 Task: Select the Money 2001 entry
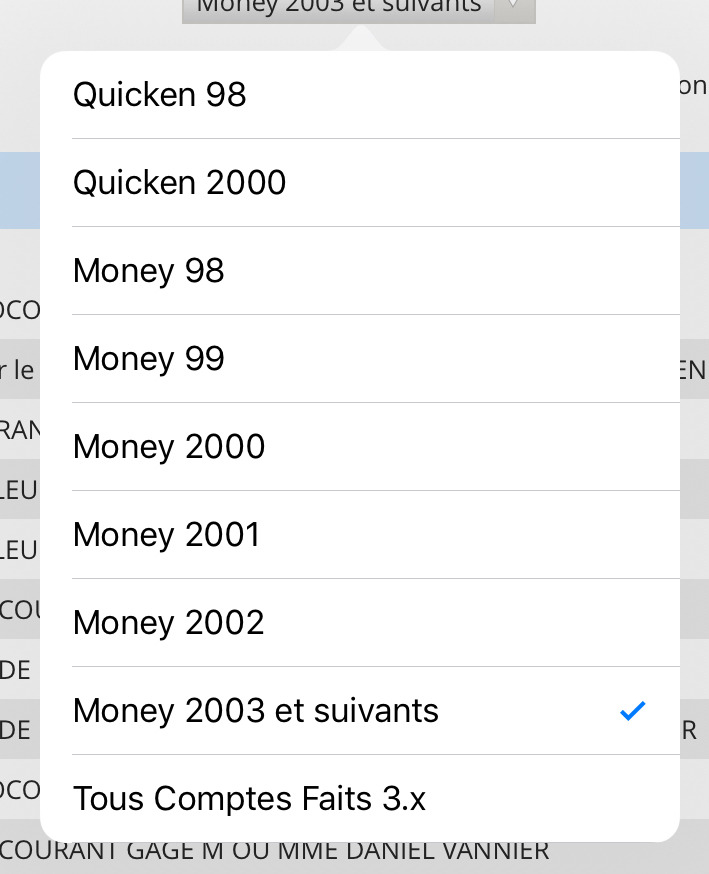tap(167, 535)
